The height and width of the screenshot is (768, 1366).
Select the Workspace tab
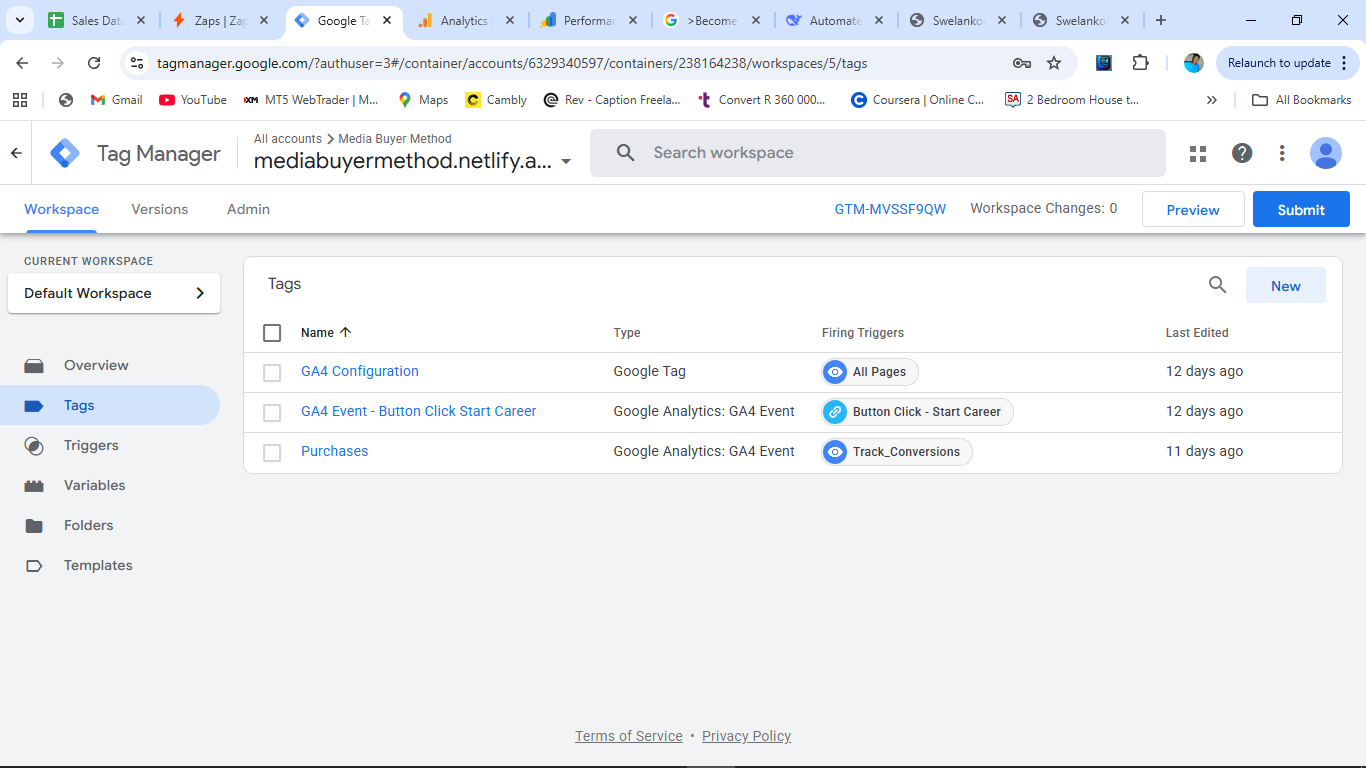62,209
